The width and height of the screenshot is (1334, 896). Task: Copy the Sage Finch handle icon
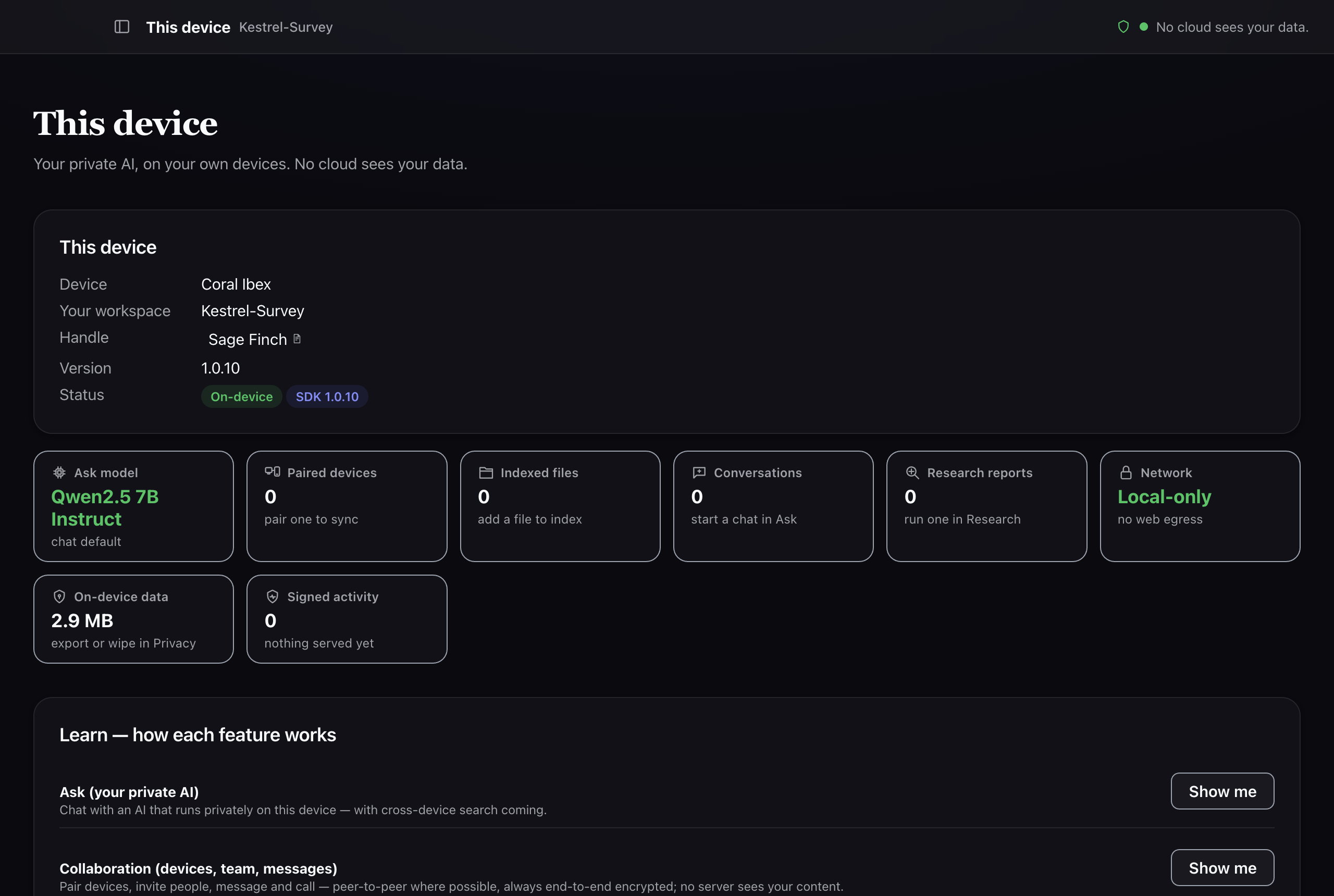tap(297, 339)
